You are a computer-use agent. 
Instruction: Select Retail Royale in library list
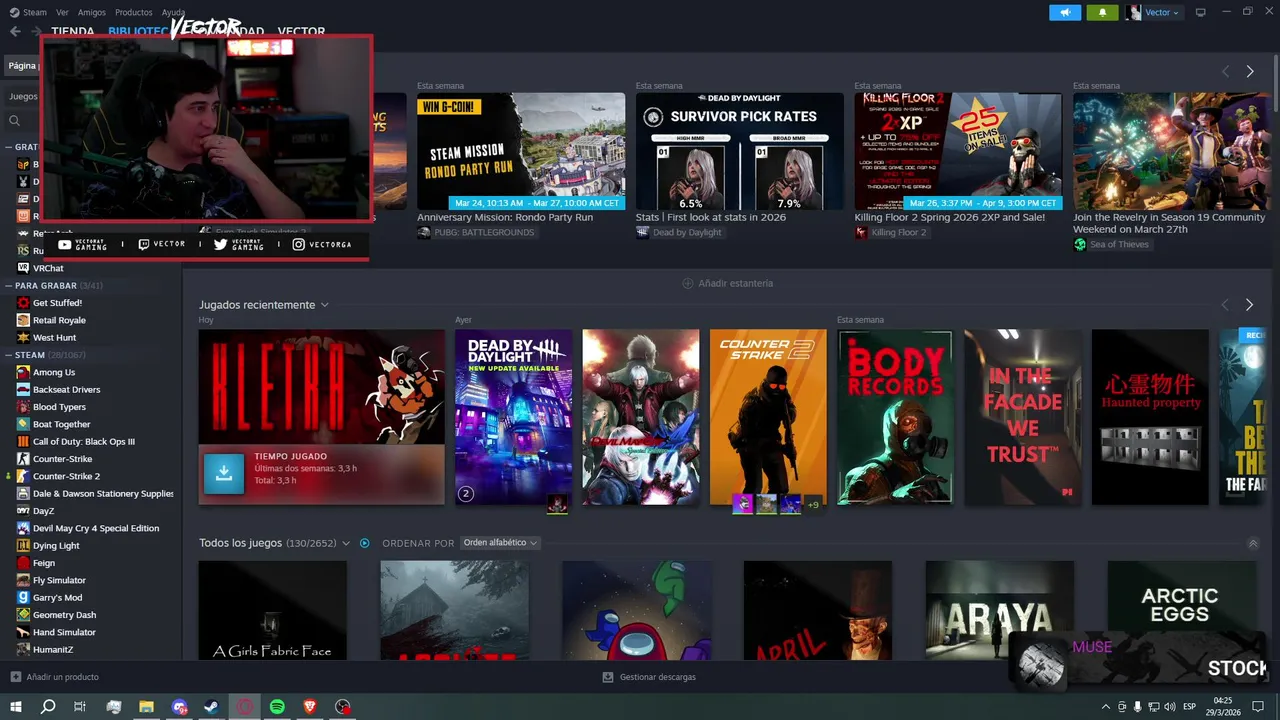[x=59, y=320]
